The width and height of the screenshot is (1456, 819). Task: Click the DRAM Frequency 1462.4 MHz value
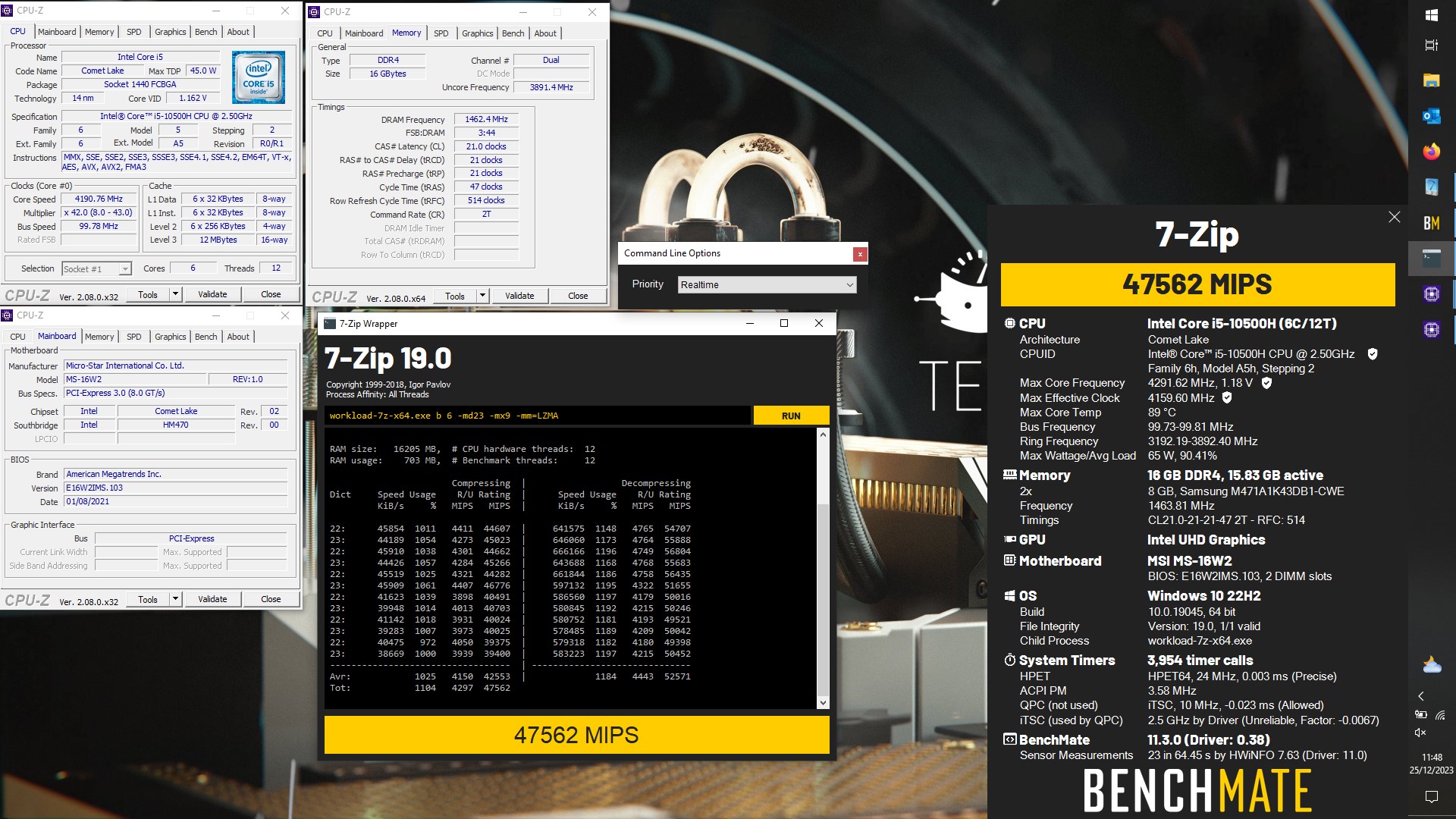click(486, 119)
